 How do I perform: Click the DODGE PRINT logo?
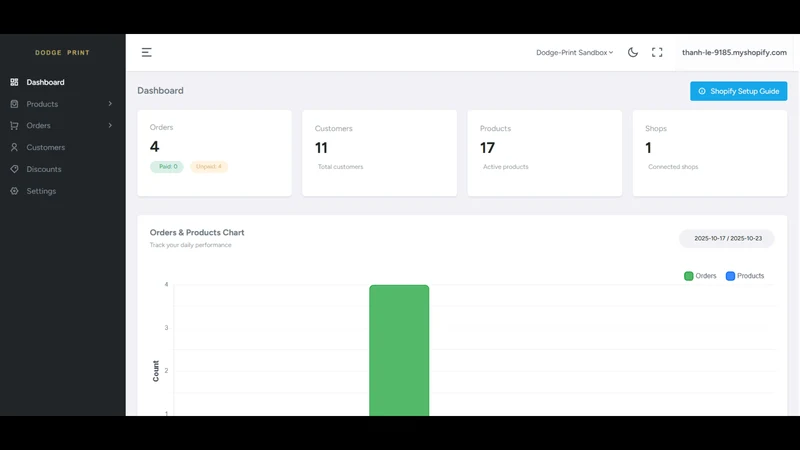tap(62, 53)
